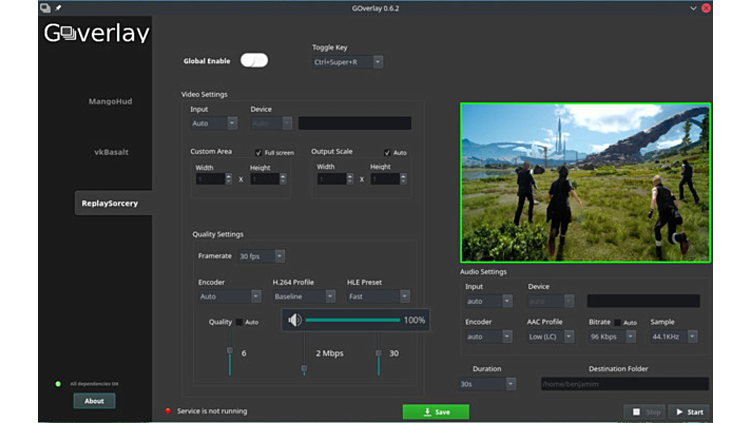This screenshot has width=752, height=423.
Task: Click the pin icon in the title bar
Action: click(x=58, y=7)
